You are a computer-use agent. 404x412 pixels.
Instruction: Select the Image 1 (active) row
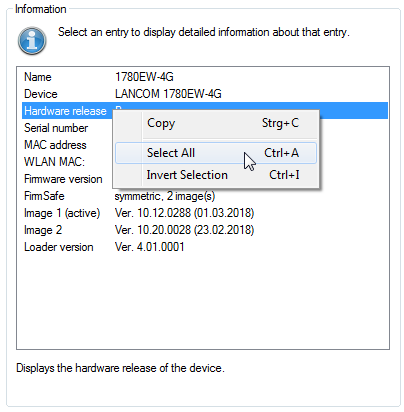[203, 213]
